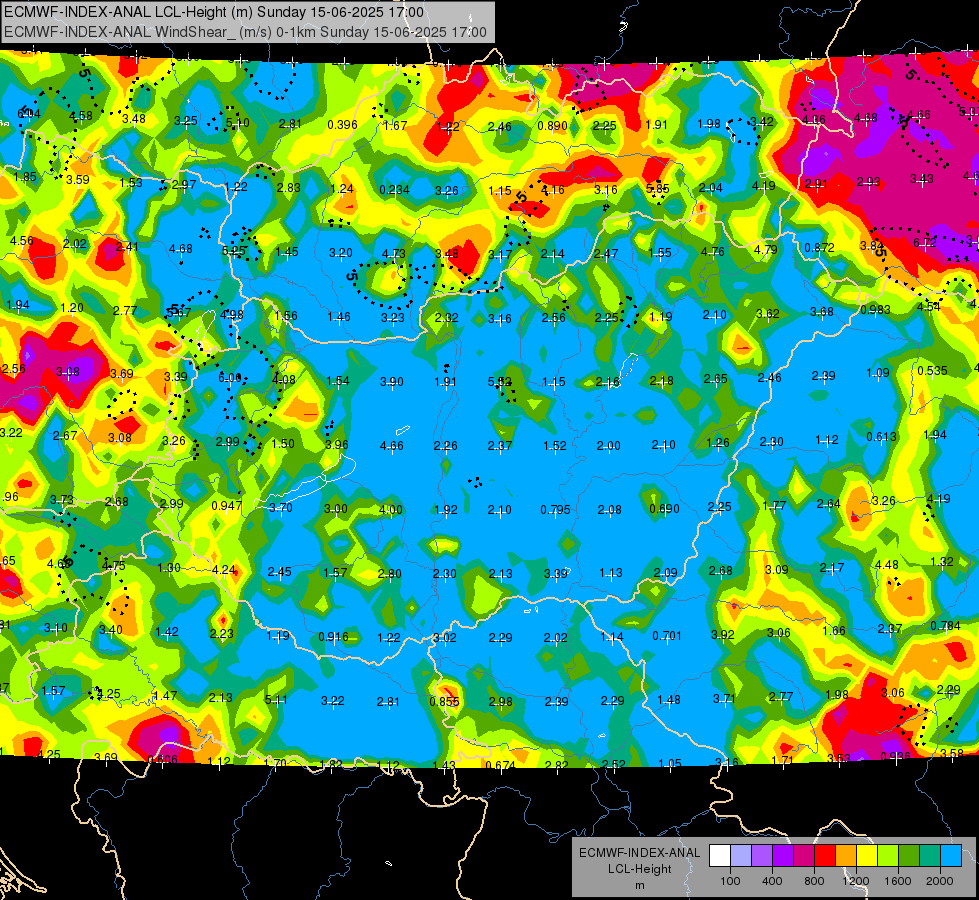Image resolution: width=979 pixels, height=900 pixels.
Task: Click the wind shear value 0.890
Action: (553, 126)
